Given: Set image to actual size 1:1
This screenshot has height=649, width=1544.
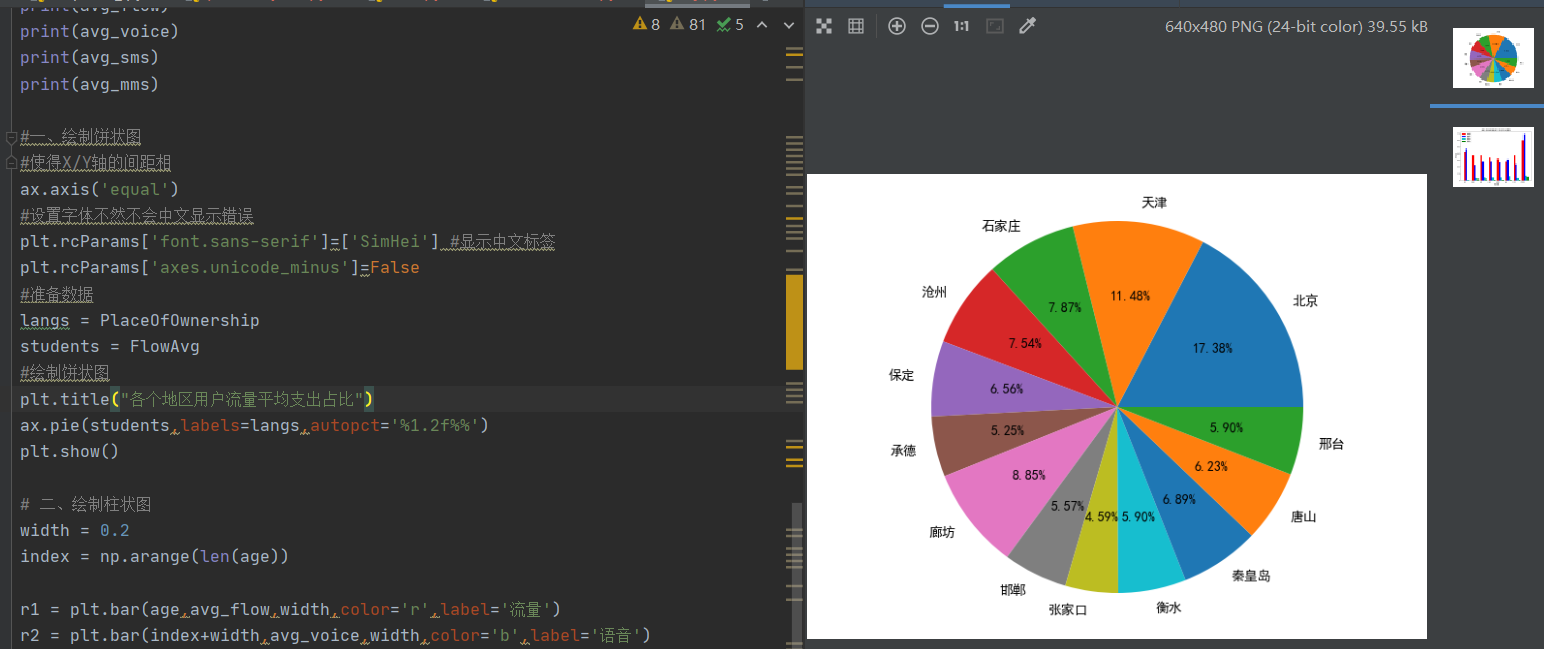Looking at the screenshot, I should (x=961, y=26).
